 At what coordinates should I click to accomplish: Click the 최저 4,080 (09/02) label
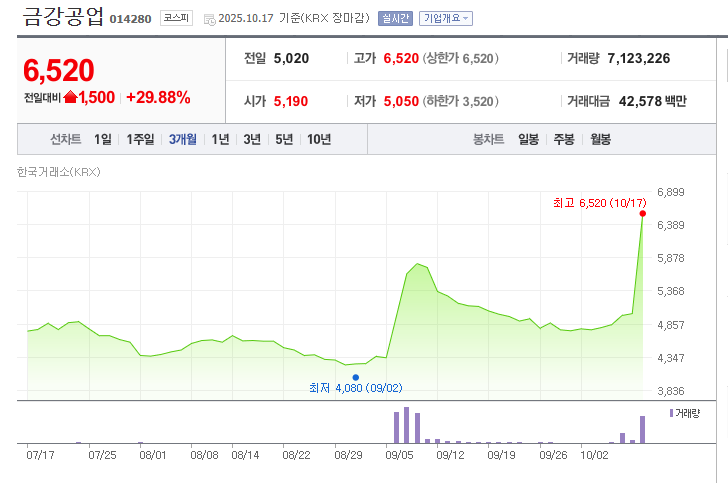(356, 388)
